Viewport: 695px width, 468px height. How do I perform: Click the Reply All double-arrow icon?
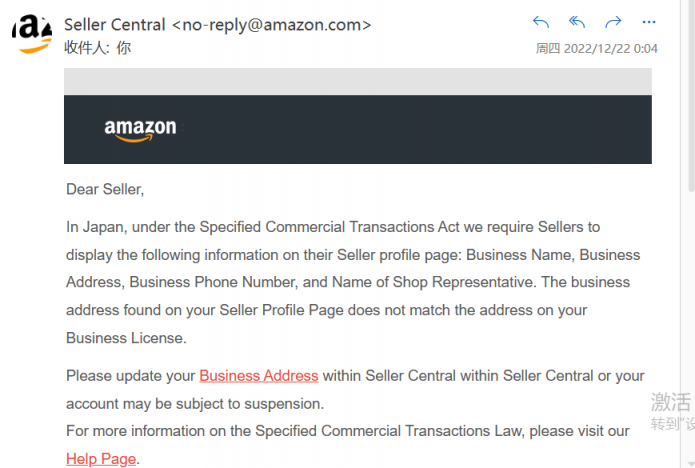(577, 22)
